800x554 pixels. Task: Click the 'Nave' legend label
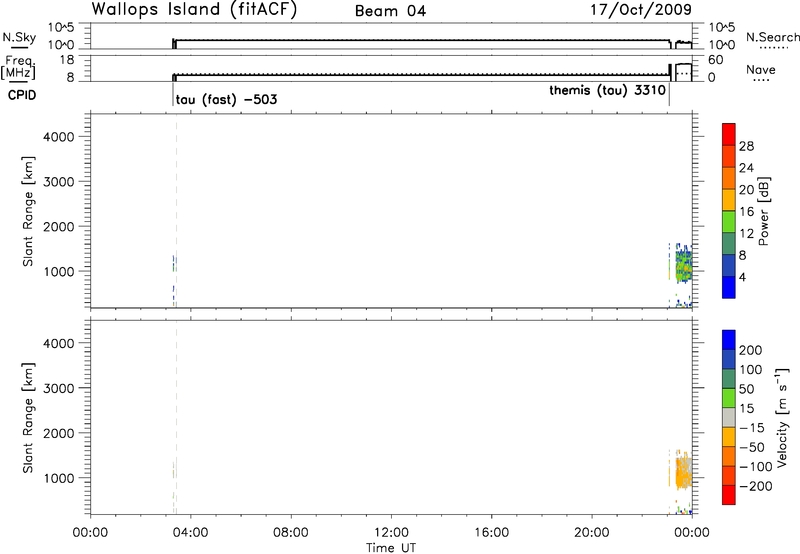pos(761,69)
